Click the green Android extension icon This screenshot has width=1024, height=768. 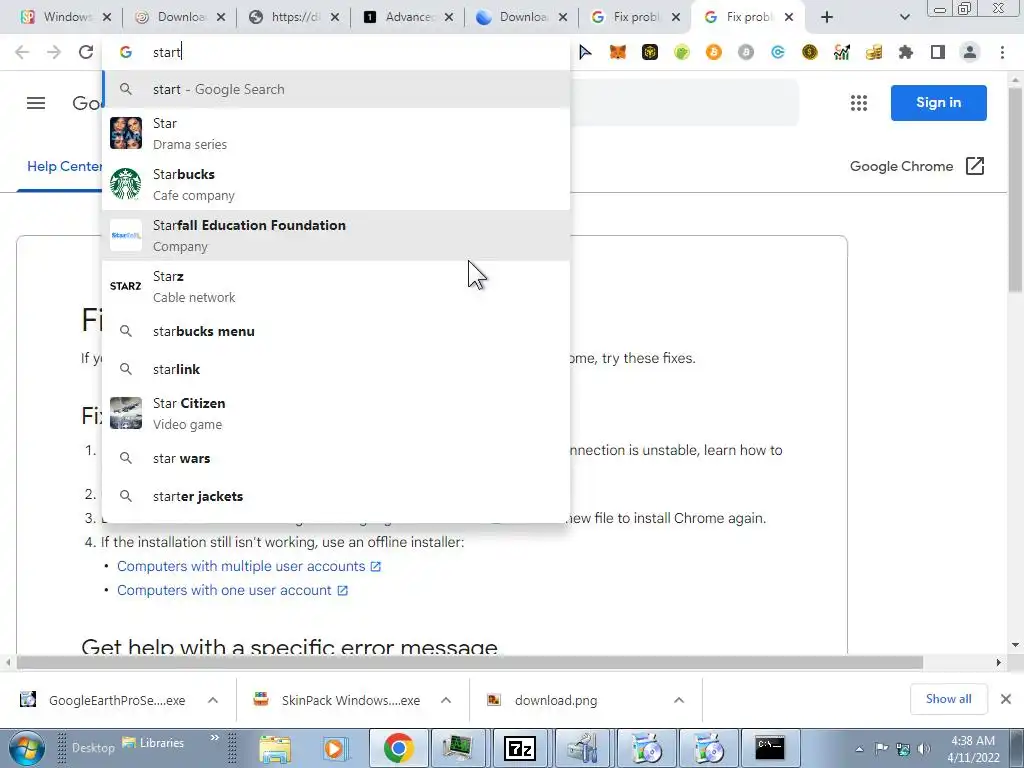click(682, 52)
